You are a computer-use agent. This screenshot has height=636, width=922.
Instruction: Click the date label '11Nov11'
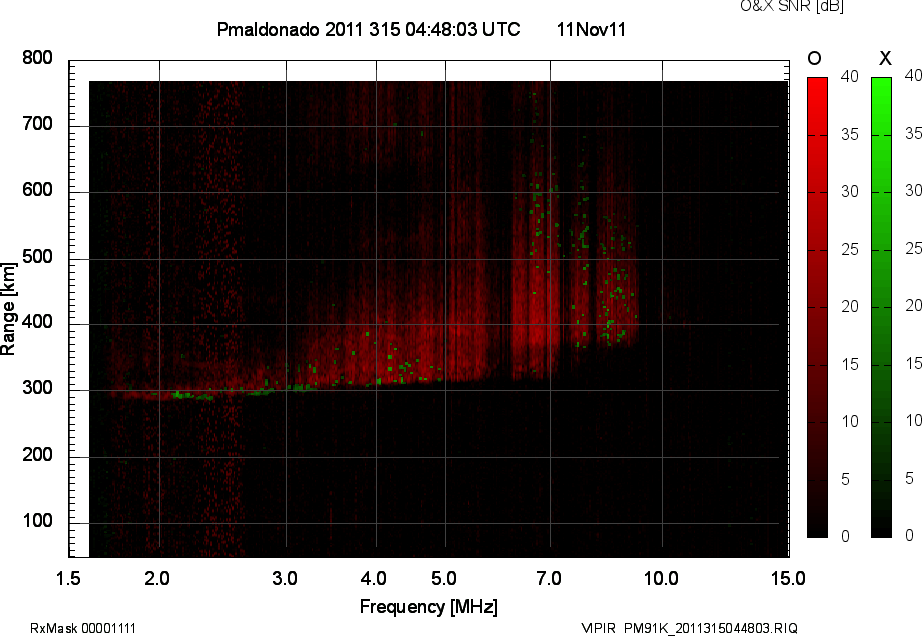591,29
